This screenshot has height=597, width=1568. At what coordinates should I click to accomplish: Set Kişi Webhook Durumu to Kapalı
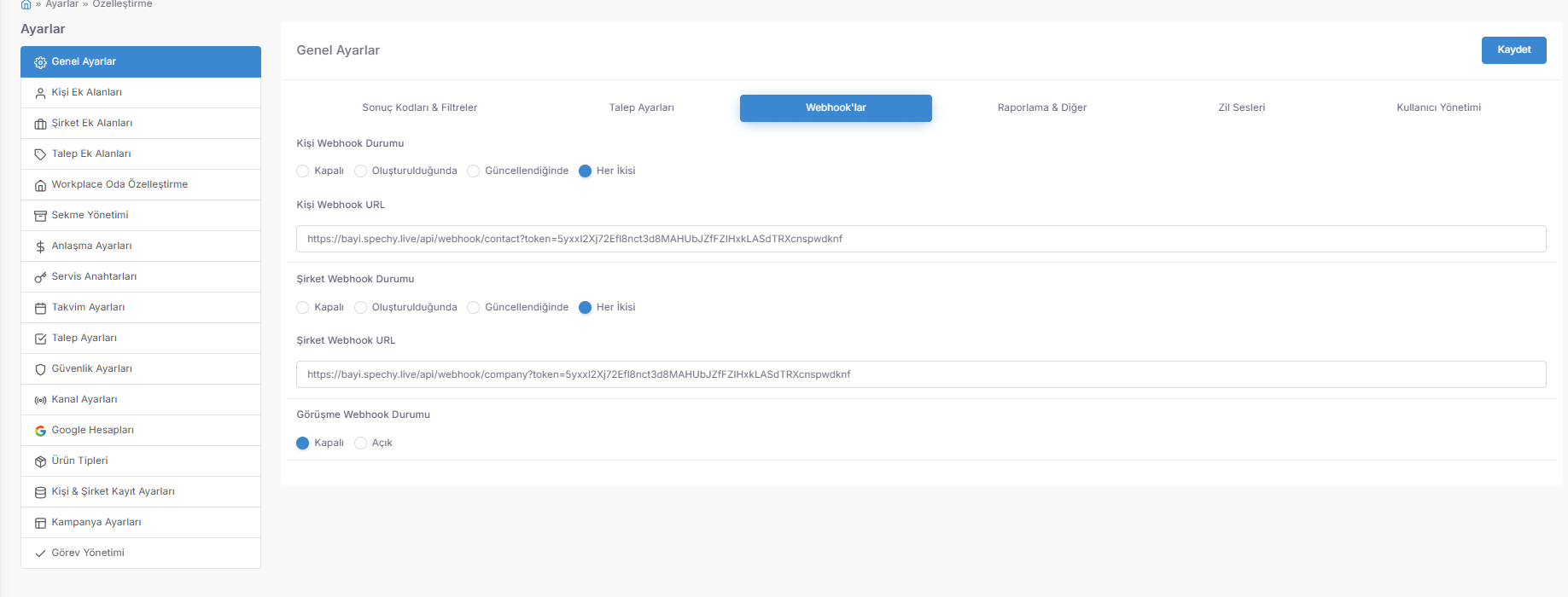[303, 171]
